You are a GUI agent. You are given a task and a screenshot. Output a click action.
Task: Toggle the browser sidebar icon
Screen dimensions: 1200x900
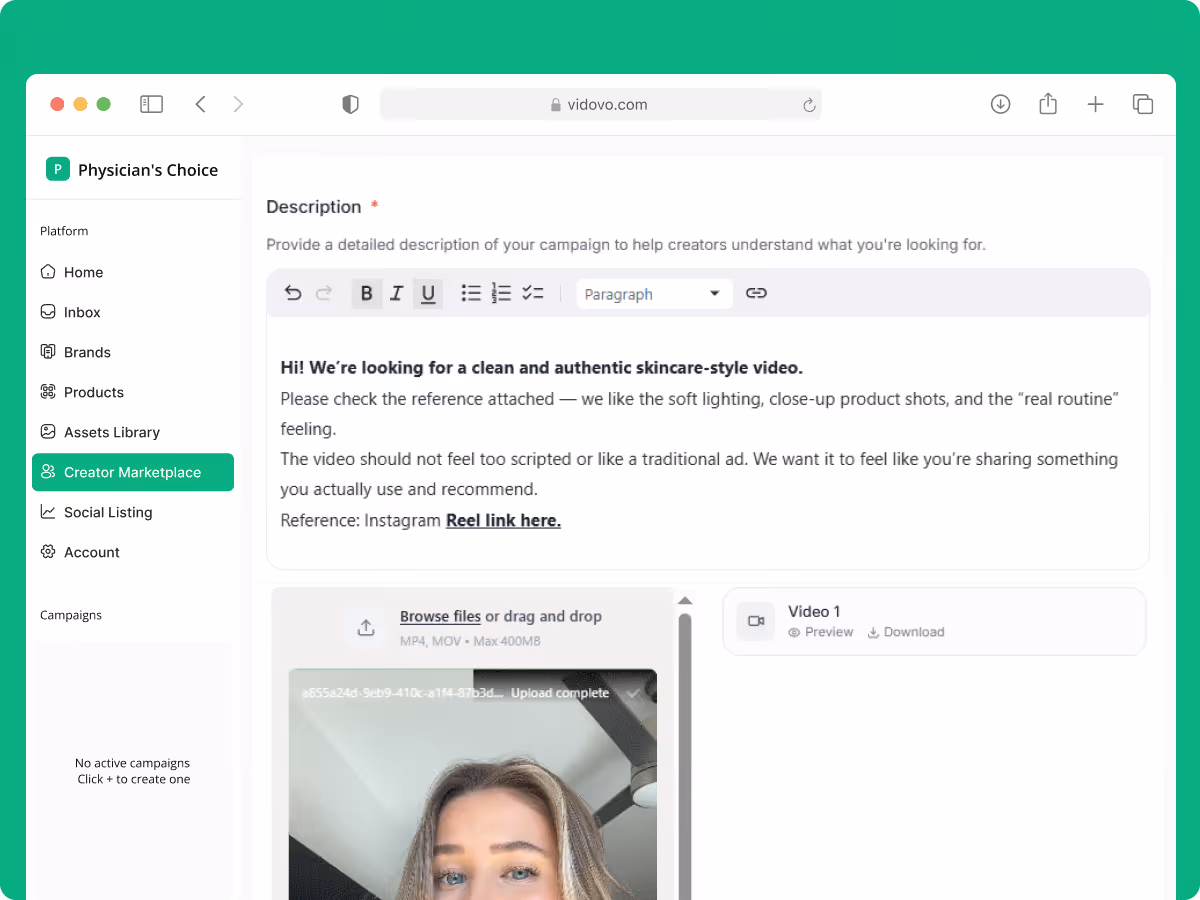click(151, 104)
